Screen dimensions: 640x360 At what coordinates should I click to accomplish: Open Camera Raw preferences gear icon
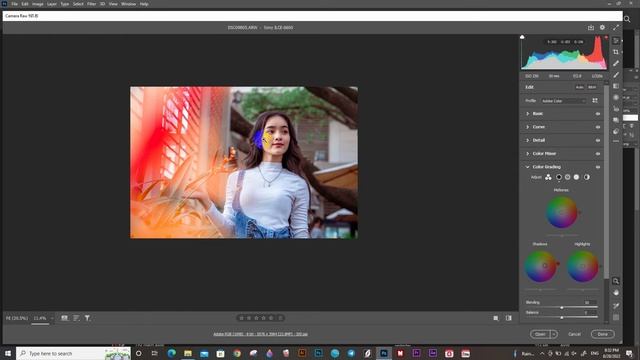click(602, 27)
